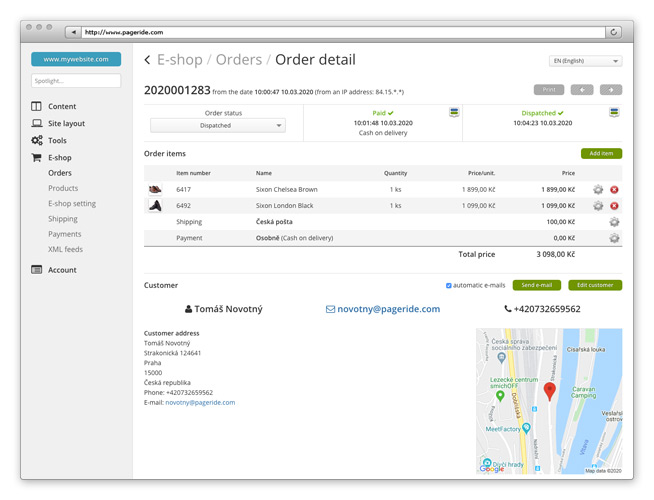Click the red map pin marker

pyautogui.click(x=549, y=391)
